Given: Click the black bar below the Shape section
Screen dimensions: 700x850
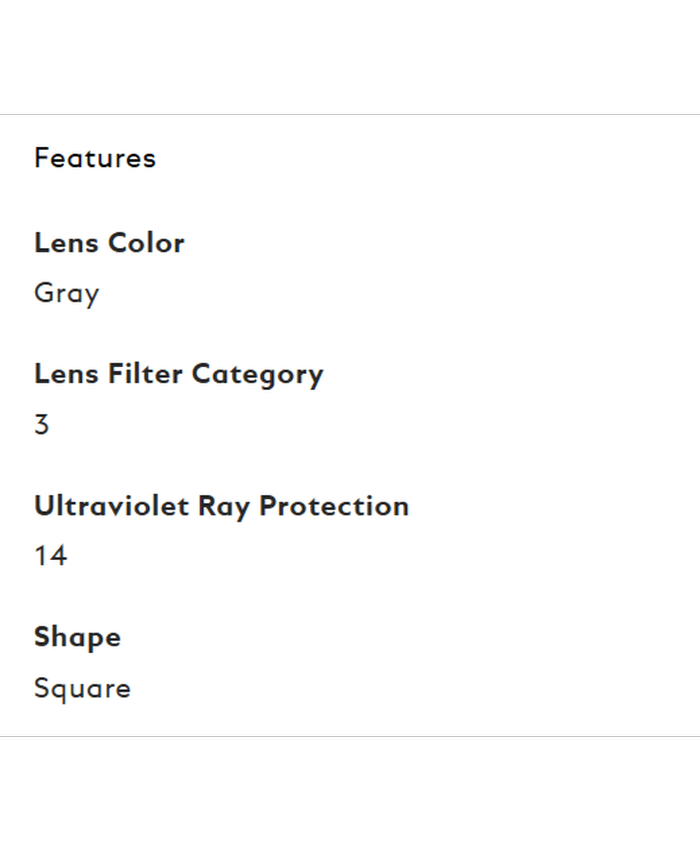Looking at the screenshot, I should pyautogui.click(x=350, y=793).
